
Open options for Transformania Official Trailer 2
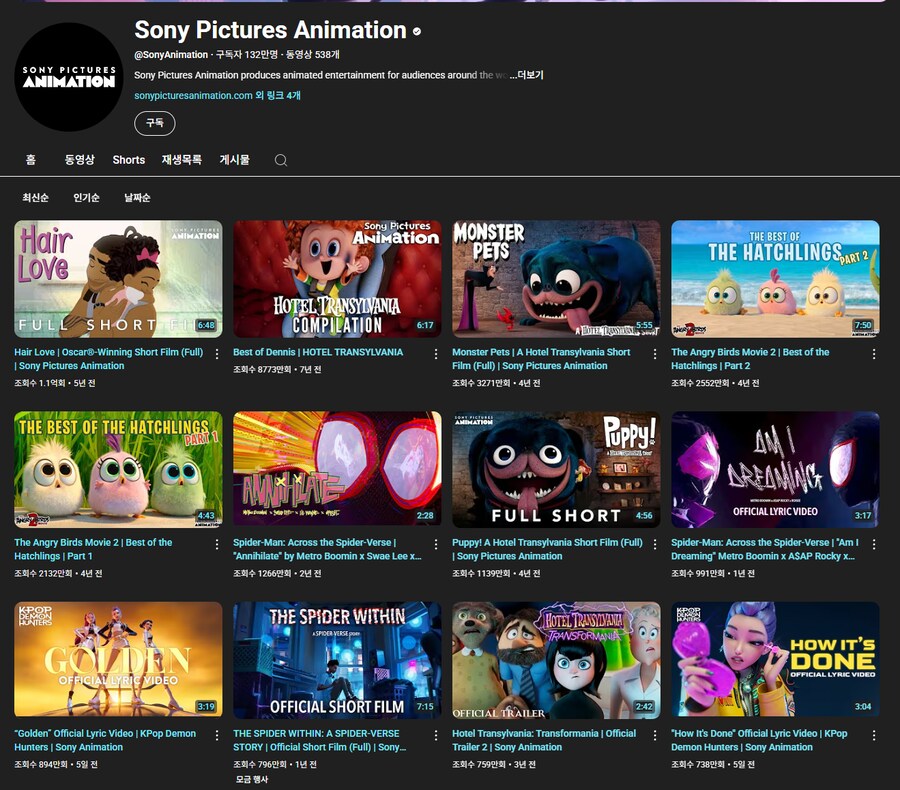(x=655, y=735)
